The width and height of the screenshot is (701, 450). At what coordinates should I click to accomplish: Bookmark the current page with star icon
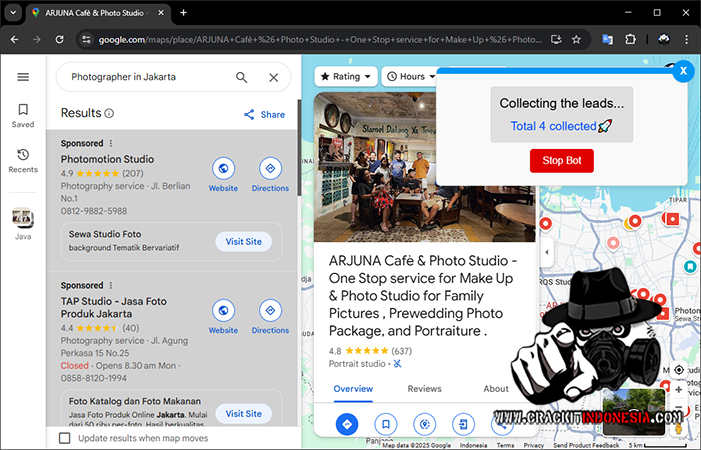(577, 39)
